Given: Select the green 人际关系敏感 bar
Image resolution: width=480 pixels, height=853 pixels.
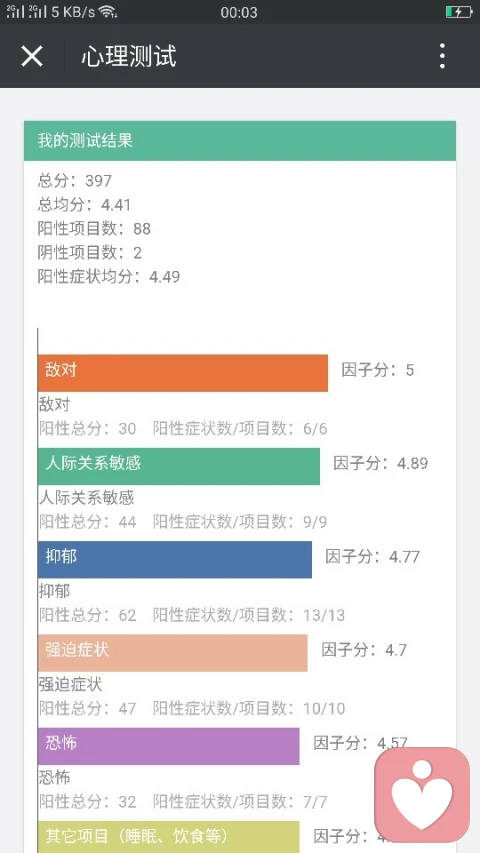Looking at the screenshot, I should point(179,466).
